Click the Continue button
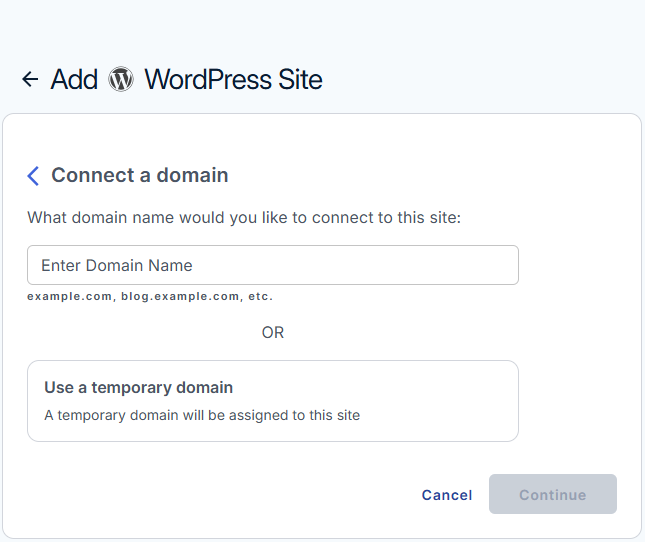This screenshot has width=645, height=542. click(x=552, y=494)
